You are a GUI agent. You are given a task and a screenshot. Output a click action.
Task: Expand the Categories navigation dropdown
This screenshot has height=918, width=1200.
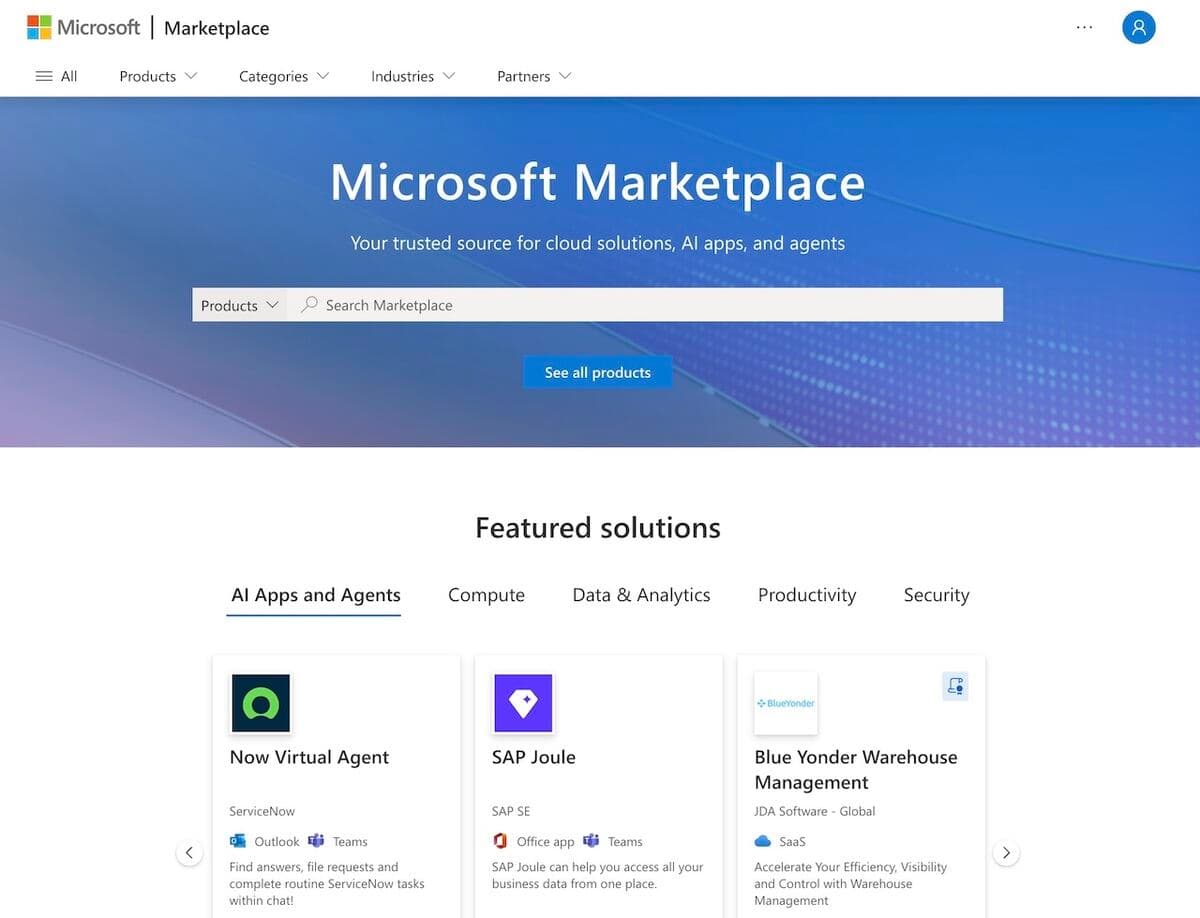pos(284,76)
